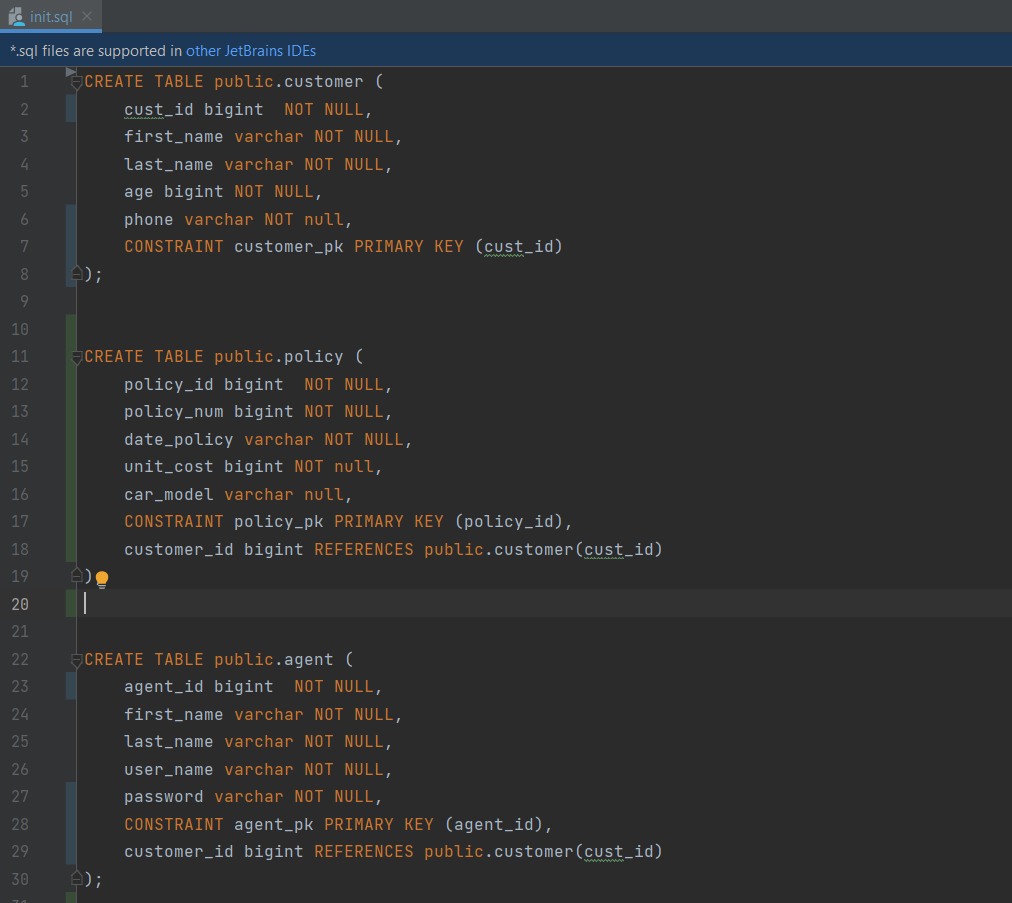The width and height of the screenshot is (1012, 903).
Task: Click 'user_name' column name
Action: point(168,769)
